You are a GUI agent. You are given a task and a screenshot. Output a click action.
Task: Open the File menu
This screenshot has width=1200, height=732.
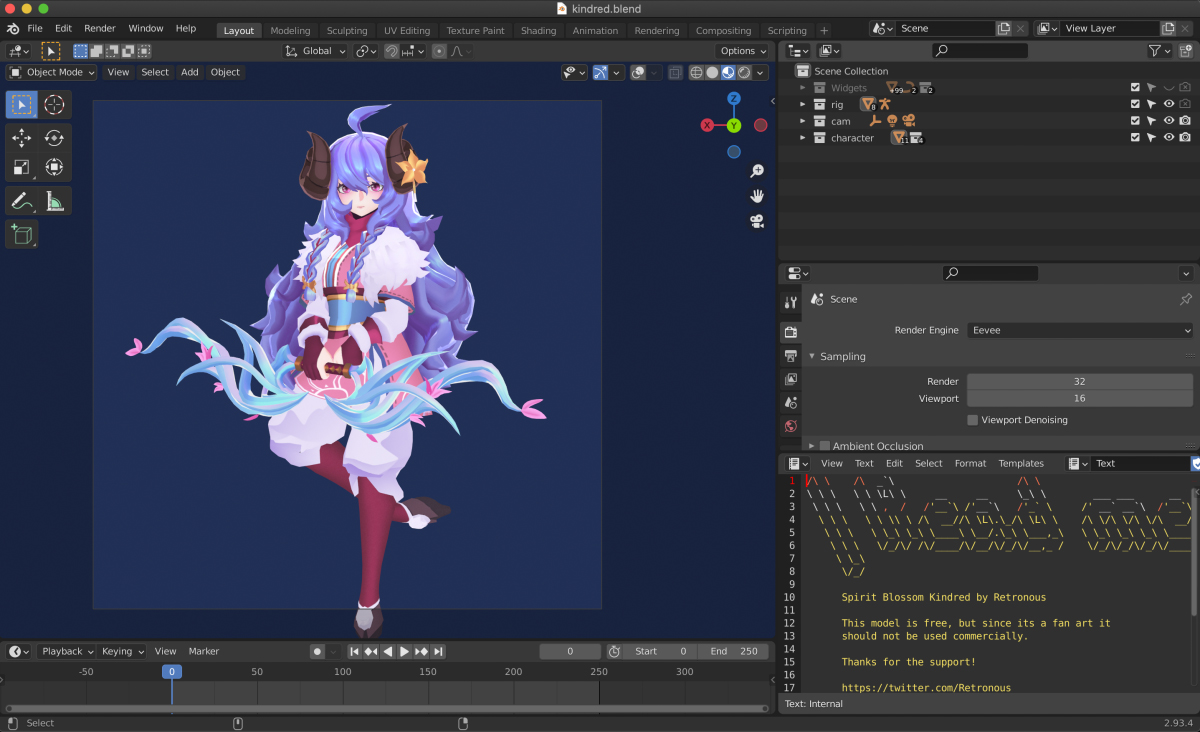(x=35, y=28)
